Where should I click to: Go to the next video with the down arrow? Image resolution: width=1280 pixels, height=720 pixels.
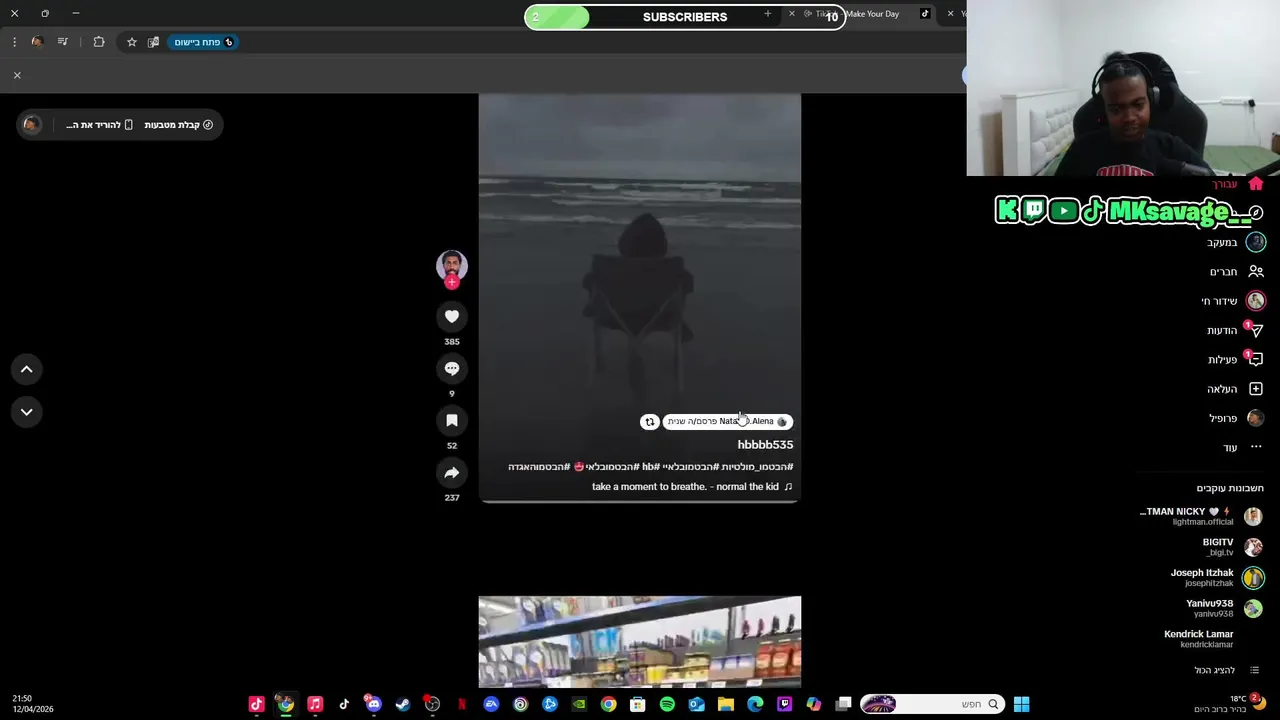pos(27,411)
